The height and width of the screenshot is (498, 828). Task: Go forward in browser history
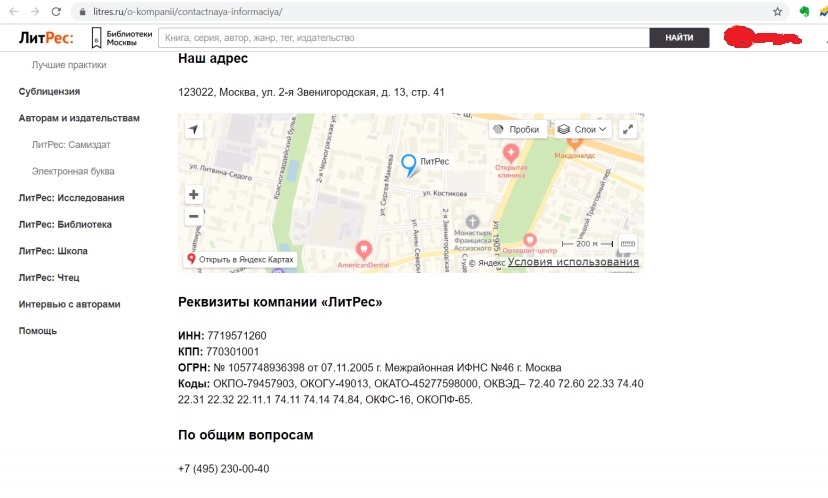pyautogui.click(x=35, y=11)
